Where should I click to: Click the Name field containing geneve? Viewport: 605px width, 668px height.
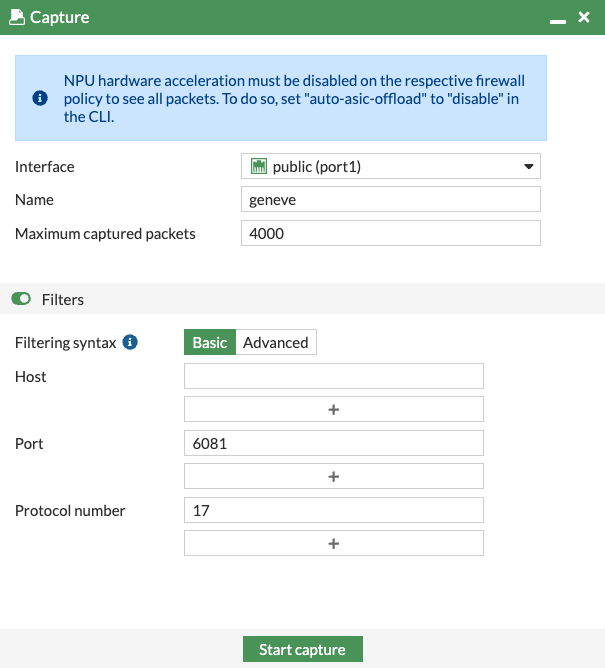(x=391, y=199)
